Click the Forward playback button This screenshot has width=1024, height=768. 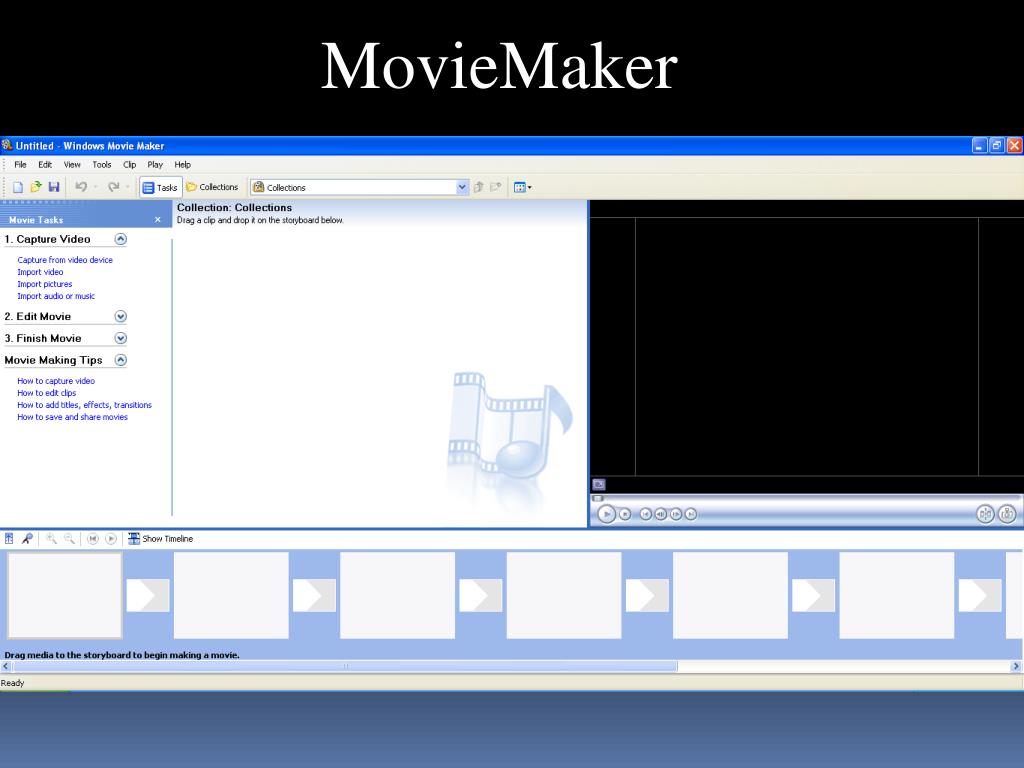click(x=691, y=515)
